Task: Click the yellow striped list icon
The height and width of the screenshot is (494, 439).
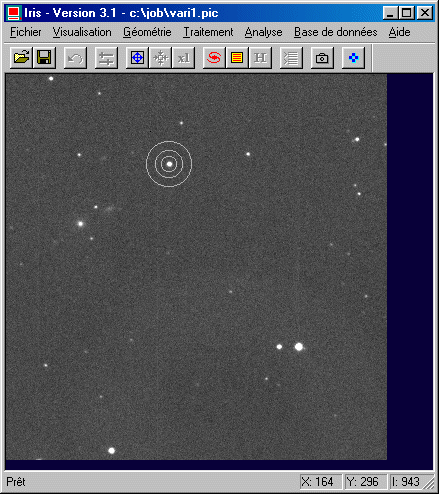Action: coord(237,58)
